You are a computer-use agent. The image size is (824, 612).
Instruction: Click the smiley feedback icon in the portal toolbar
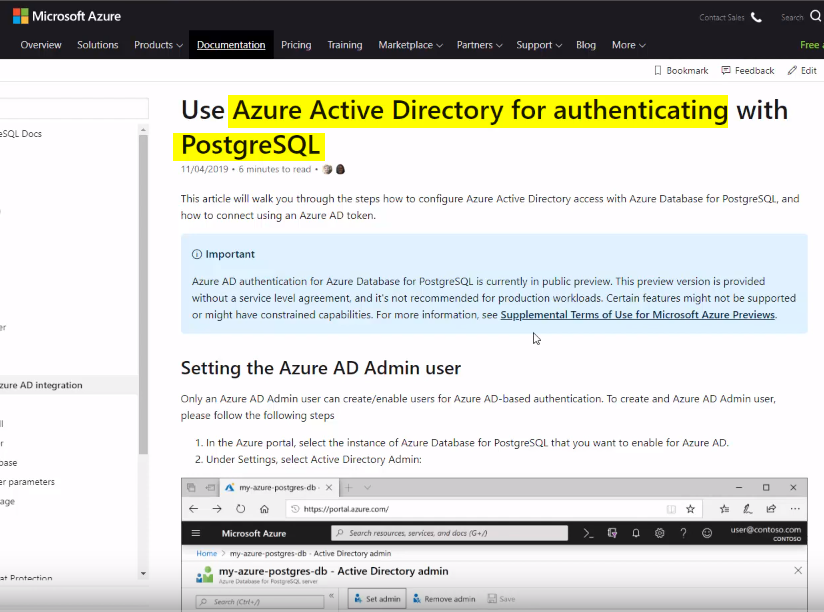coord(707,532)
